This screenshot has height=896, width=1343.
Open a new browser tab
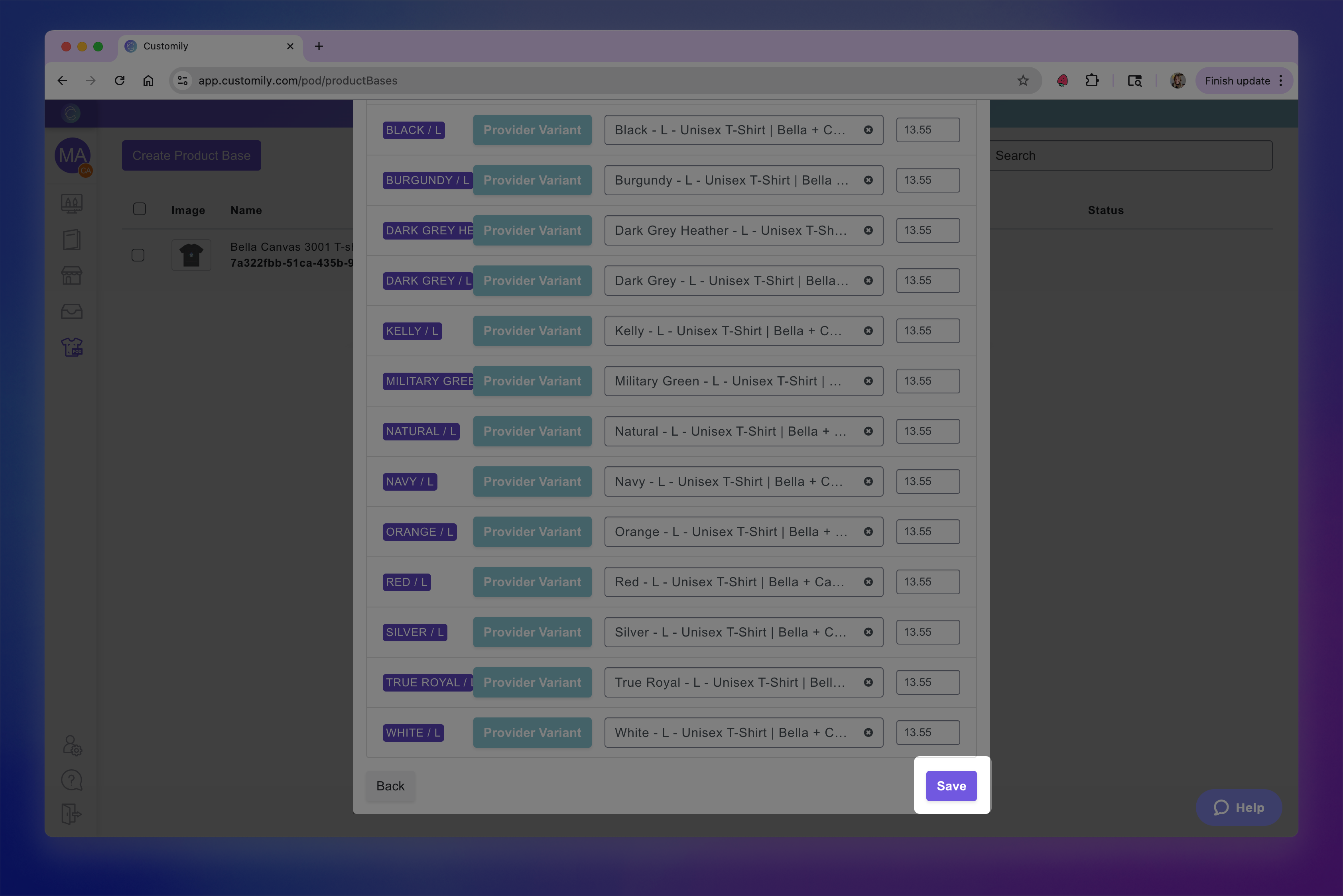click(x=319, y=46)
